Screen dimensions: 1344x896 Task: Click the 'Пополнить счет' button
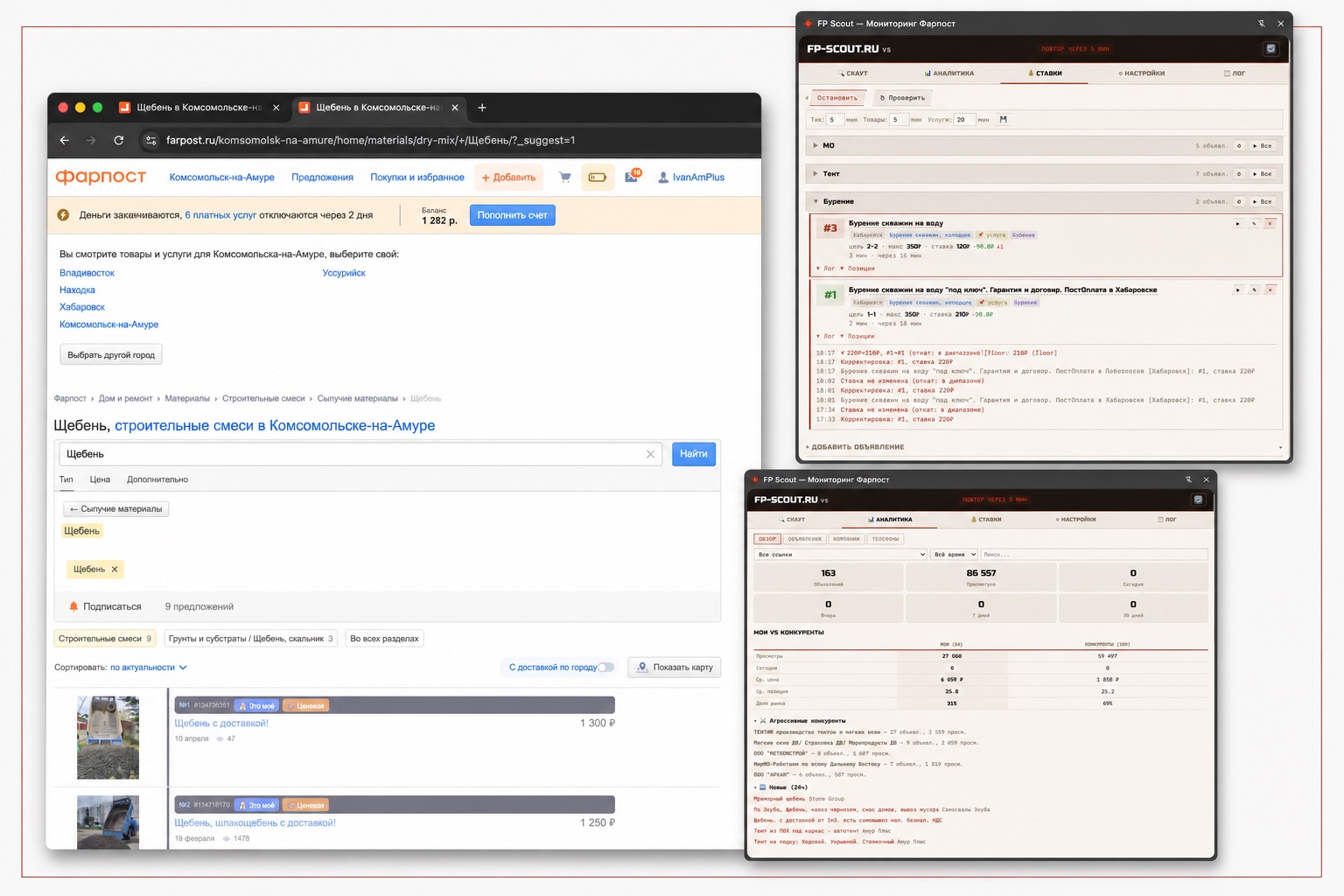click(513, 215)
